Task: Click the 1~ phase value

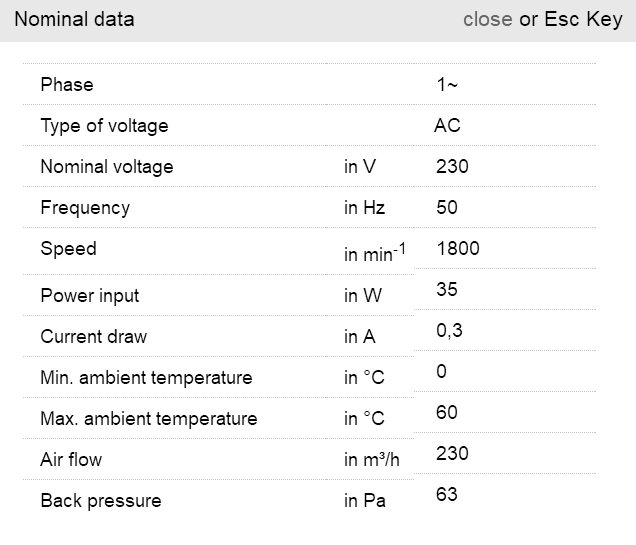Action: point(447,85)
